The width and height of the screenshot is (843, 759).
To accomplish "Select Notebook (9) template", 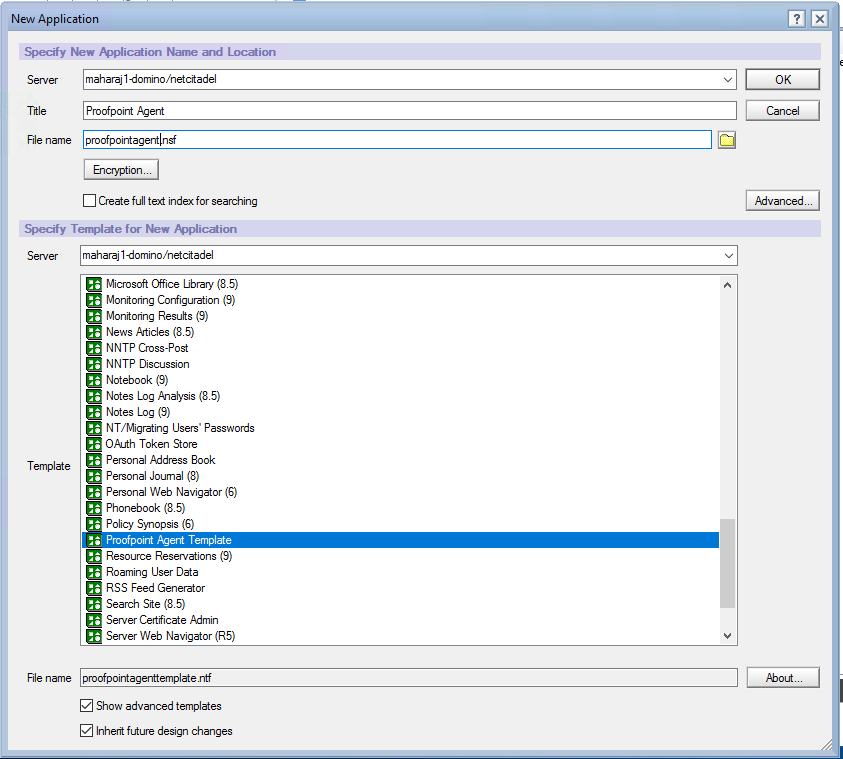I will (400, 380).
